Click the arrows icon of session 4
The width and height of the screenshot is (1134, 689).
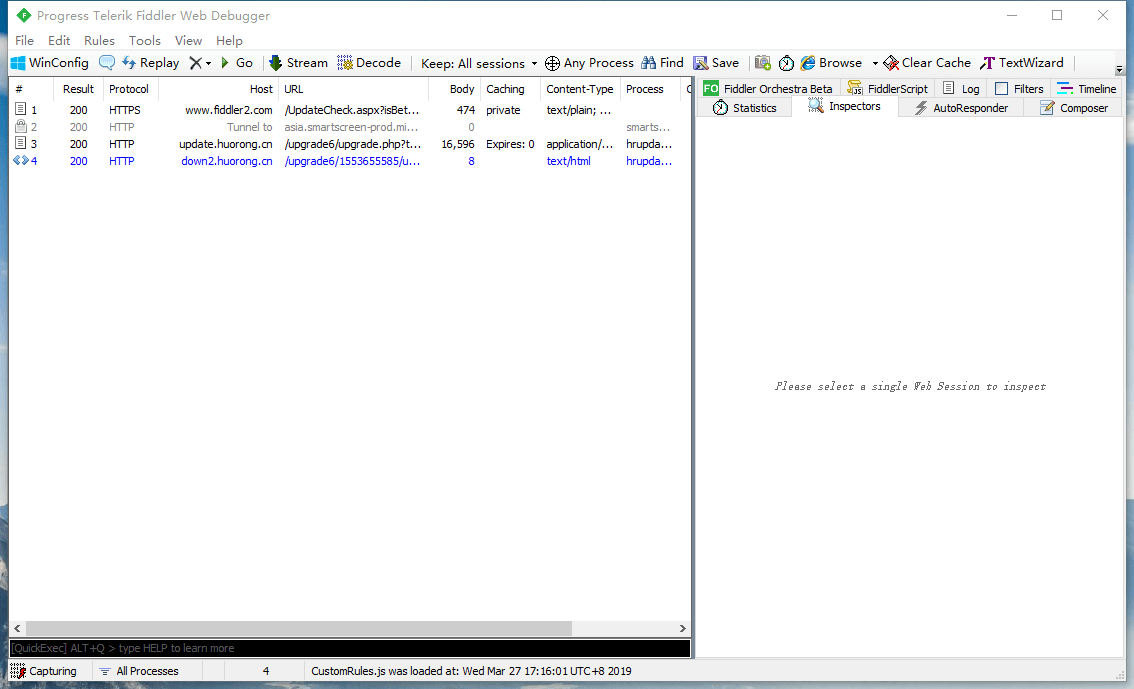(21, 161)
